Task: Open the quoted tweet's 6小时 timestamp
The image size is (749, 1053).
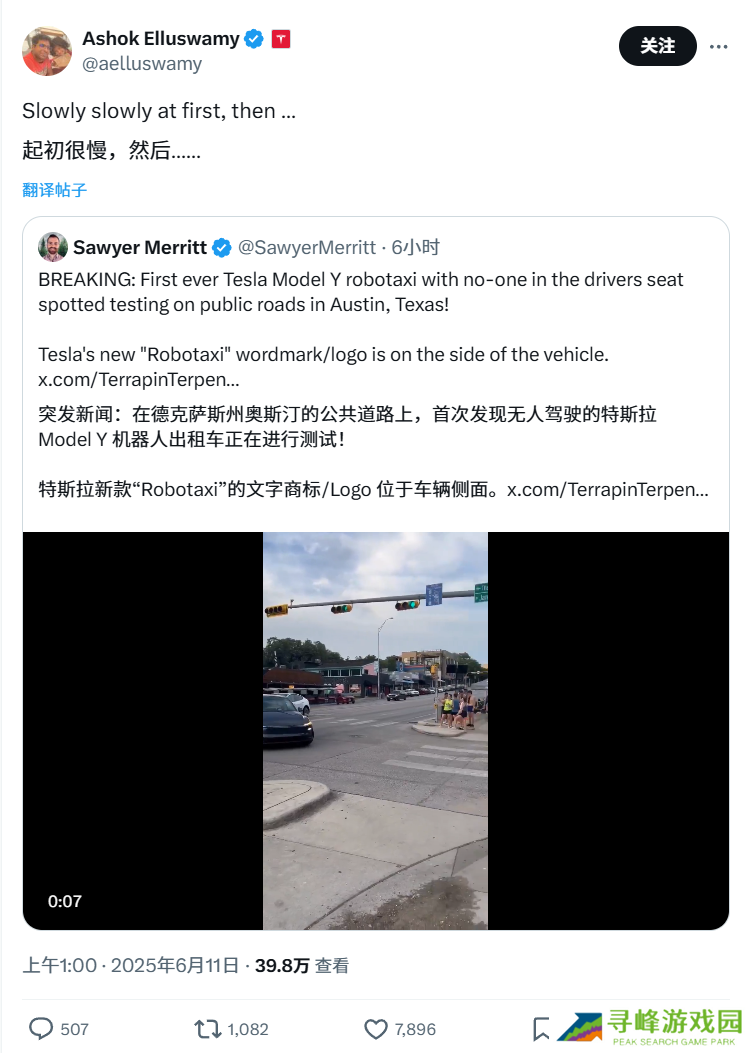Action: pyautogui.click(x=415, y=247)
